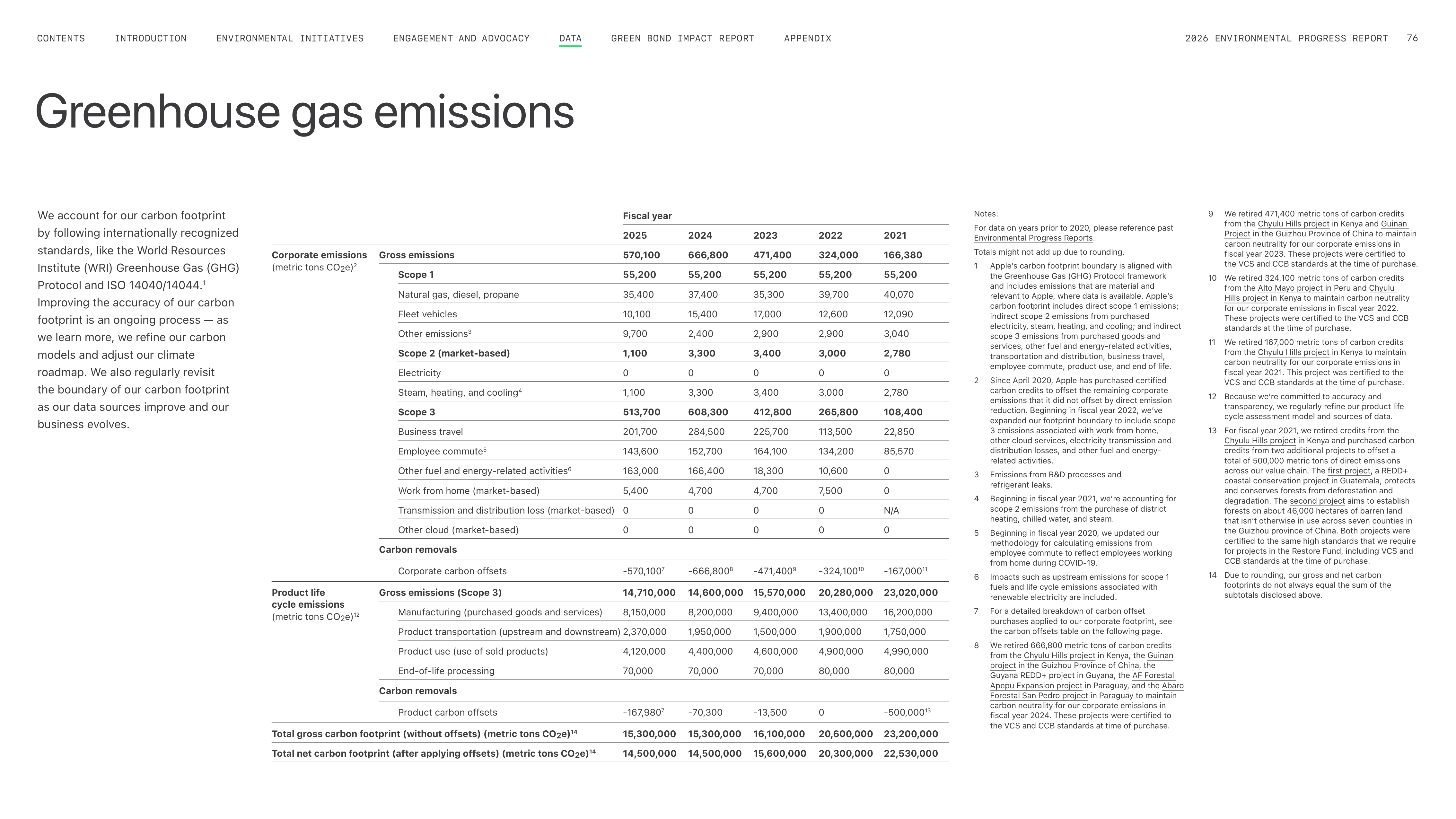Select the Scope 3 2025 value '513,700'
The width and height of the screenshot is (1456, 819).
pyautogui.click(x=642, y=413)
